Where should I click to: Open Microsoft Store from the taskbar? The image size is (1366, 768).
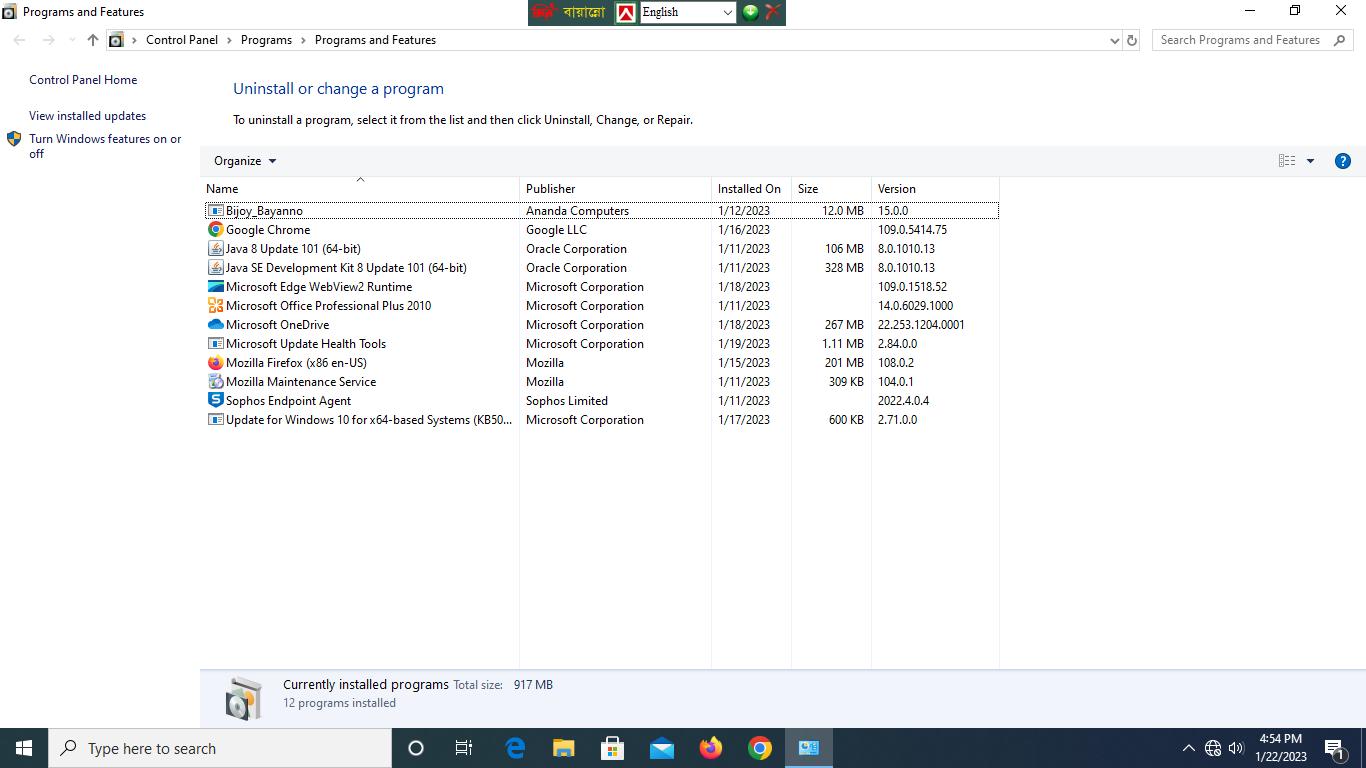click(x=613, y=748)
